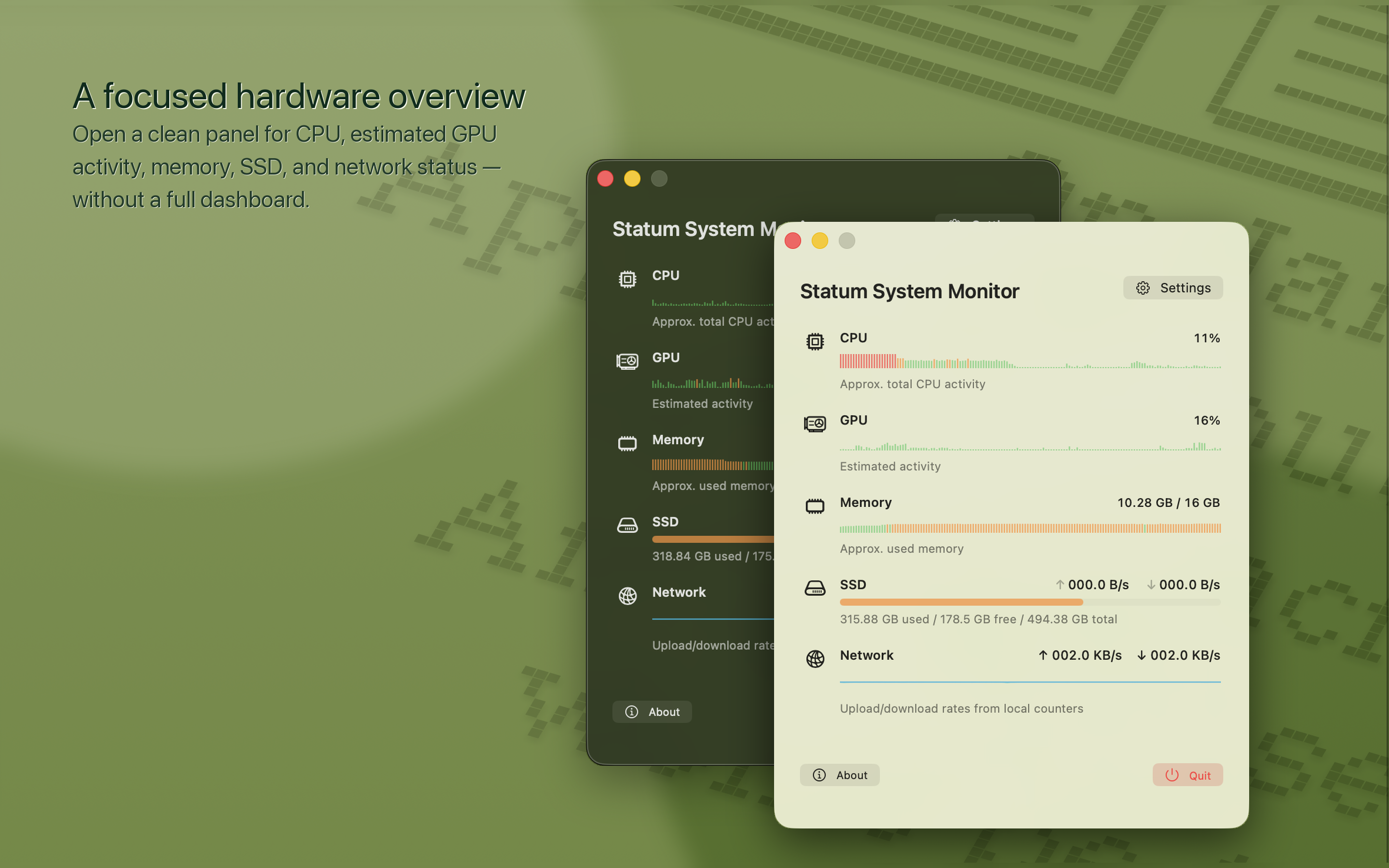Viewport: 1389px width, 868px height.
Task: Click the SSD usage bar in the dark window
Action: point(713,540)
